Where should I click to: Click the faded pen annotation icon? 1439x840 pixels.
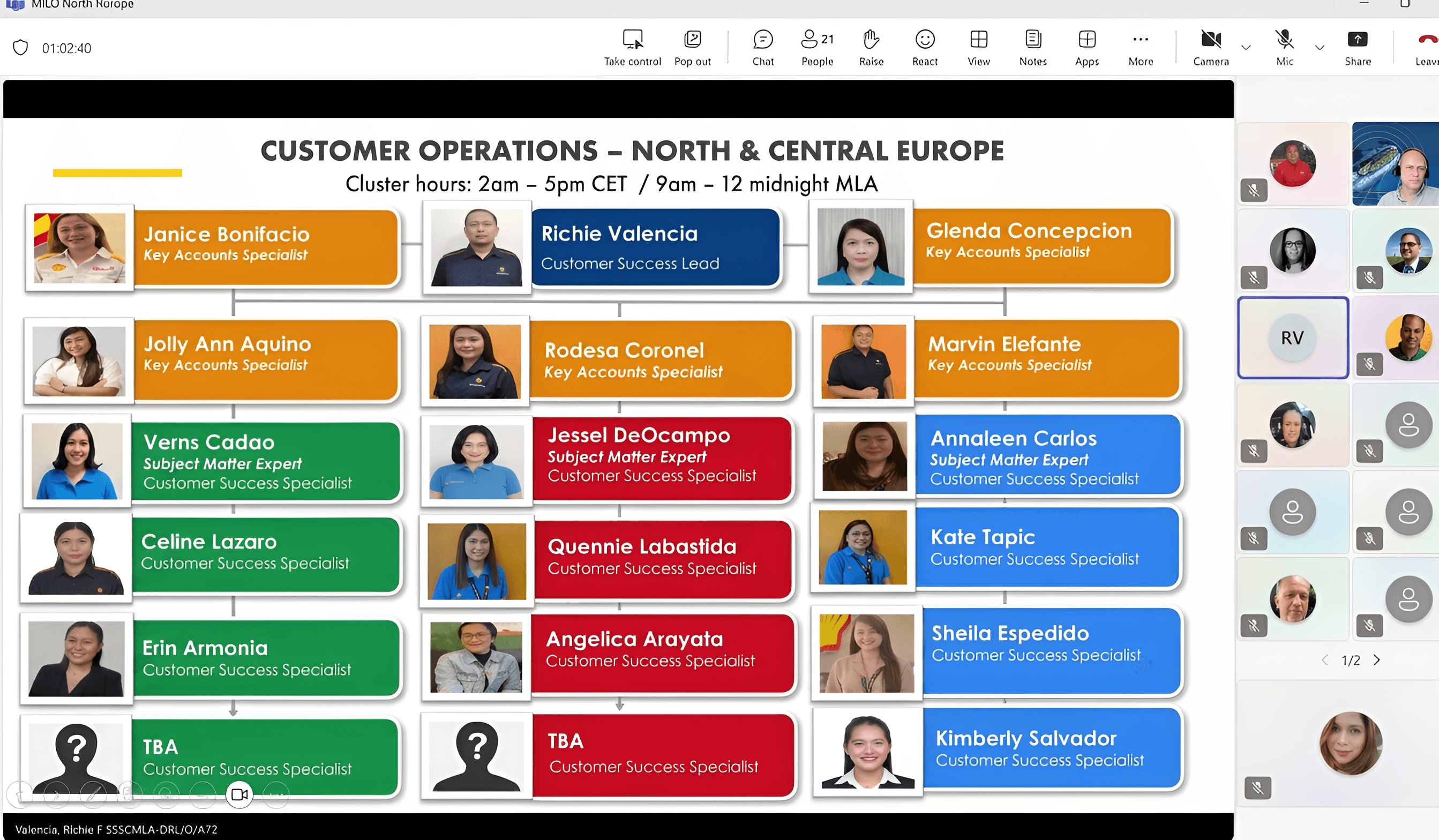(x=93, y=794)
